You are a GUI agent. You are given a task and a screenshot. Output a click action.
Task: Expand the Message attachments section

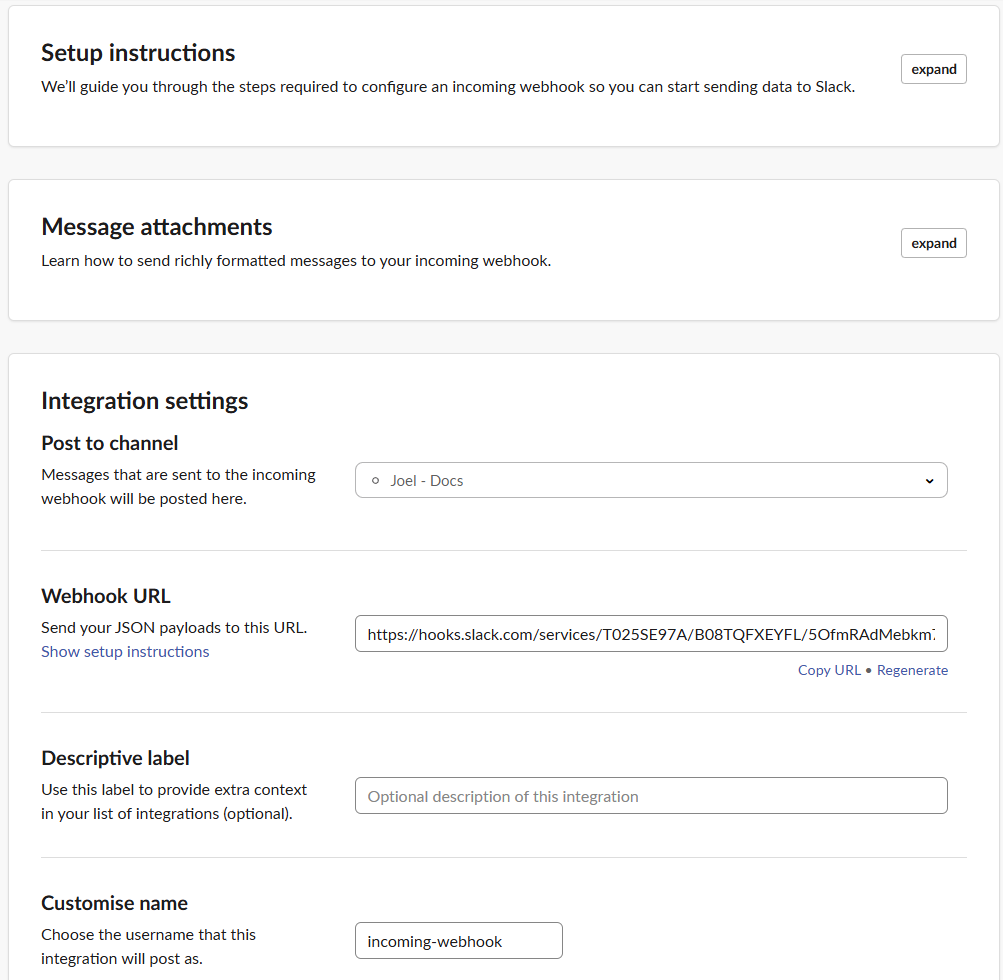coord(933,243)
